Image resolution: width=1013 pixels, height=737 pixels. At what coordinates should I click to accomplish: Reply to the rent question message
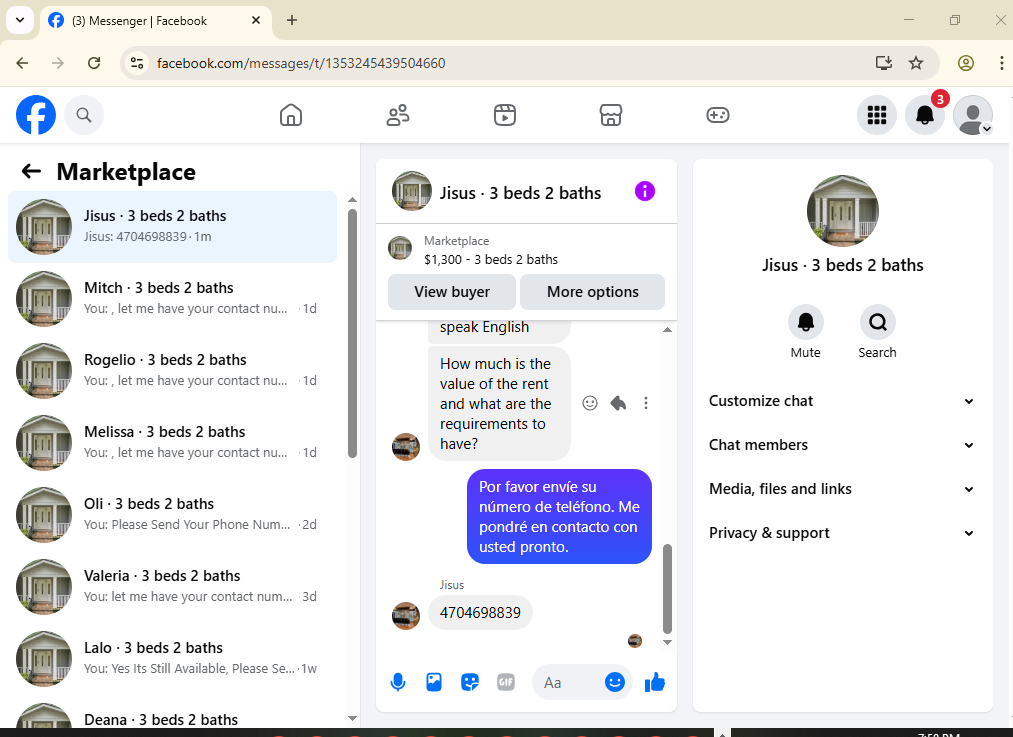(618, 403)
